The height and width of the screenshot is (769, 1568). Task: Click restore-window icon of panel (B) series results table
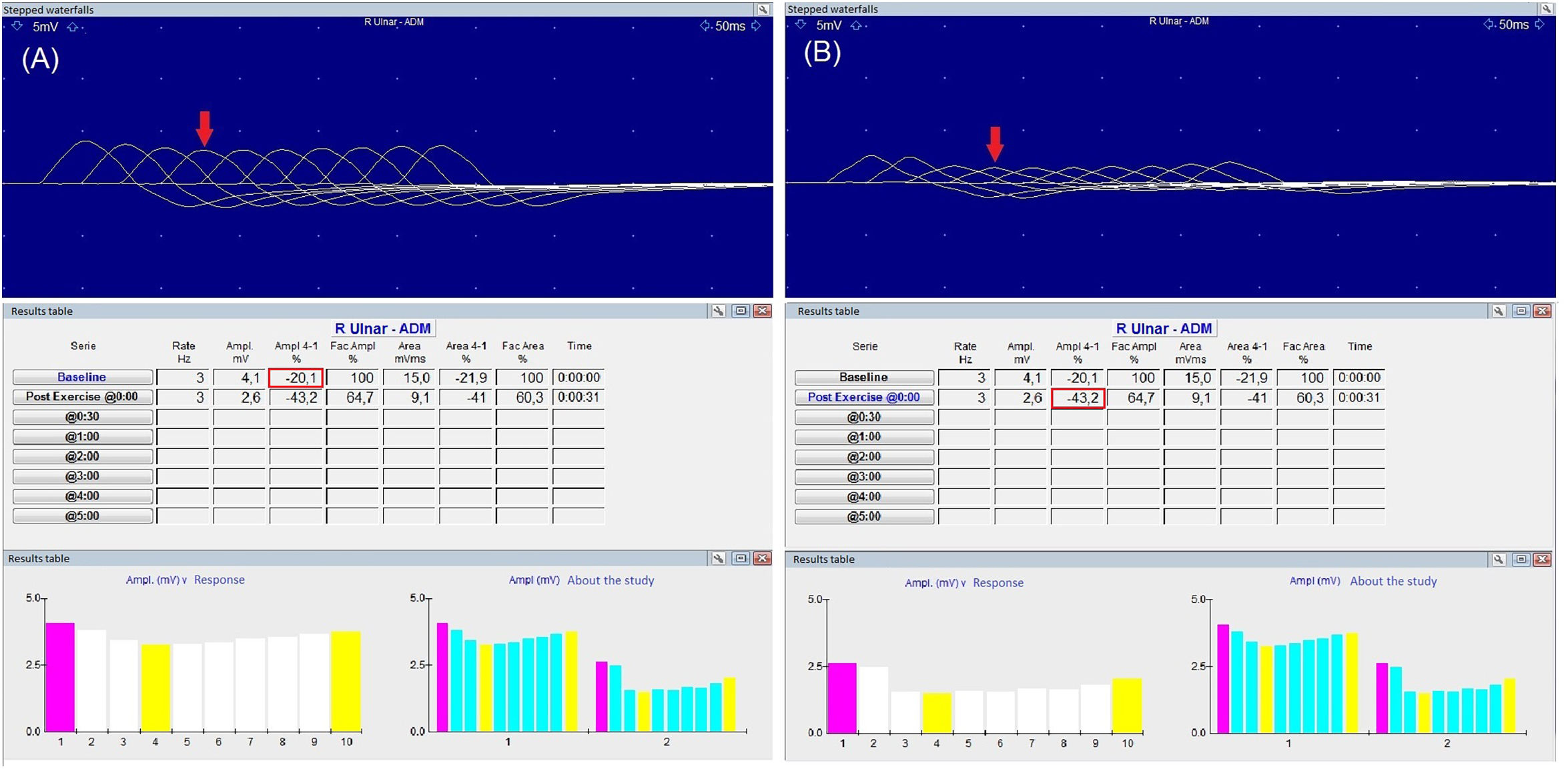[1521, 311]
